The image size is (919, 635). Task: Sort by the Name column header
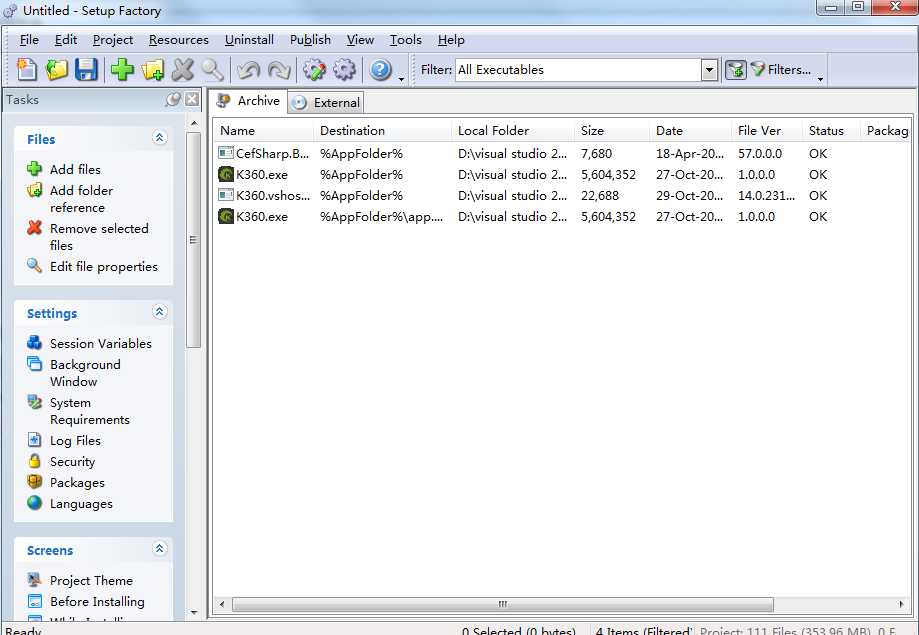click(264, 131)
